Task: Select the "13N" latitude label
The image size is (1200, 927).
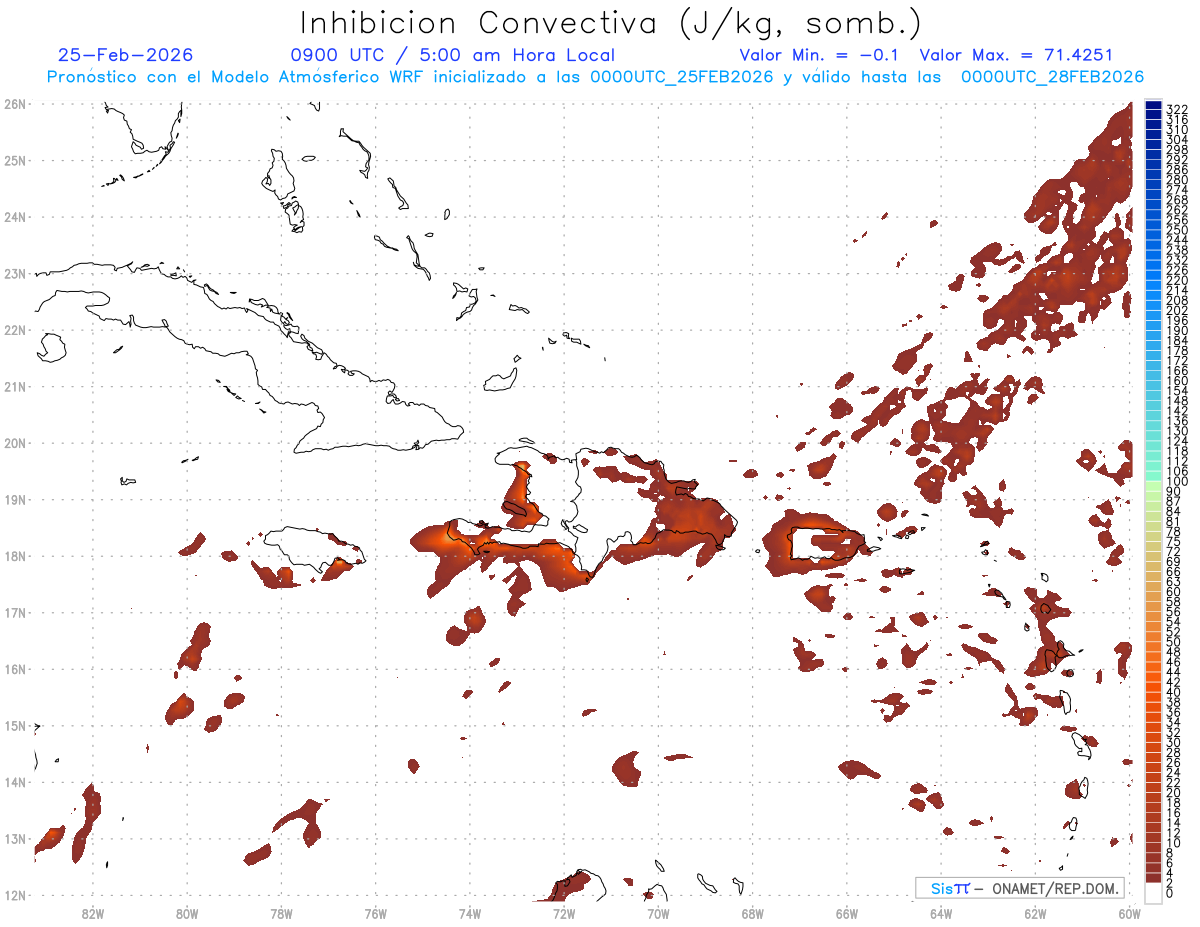Action: (x=14, y=838)
